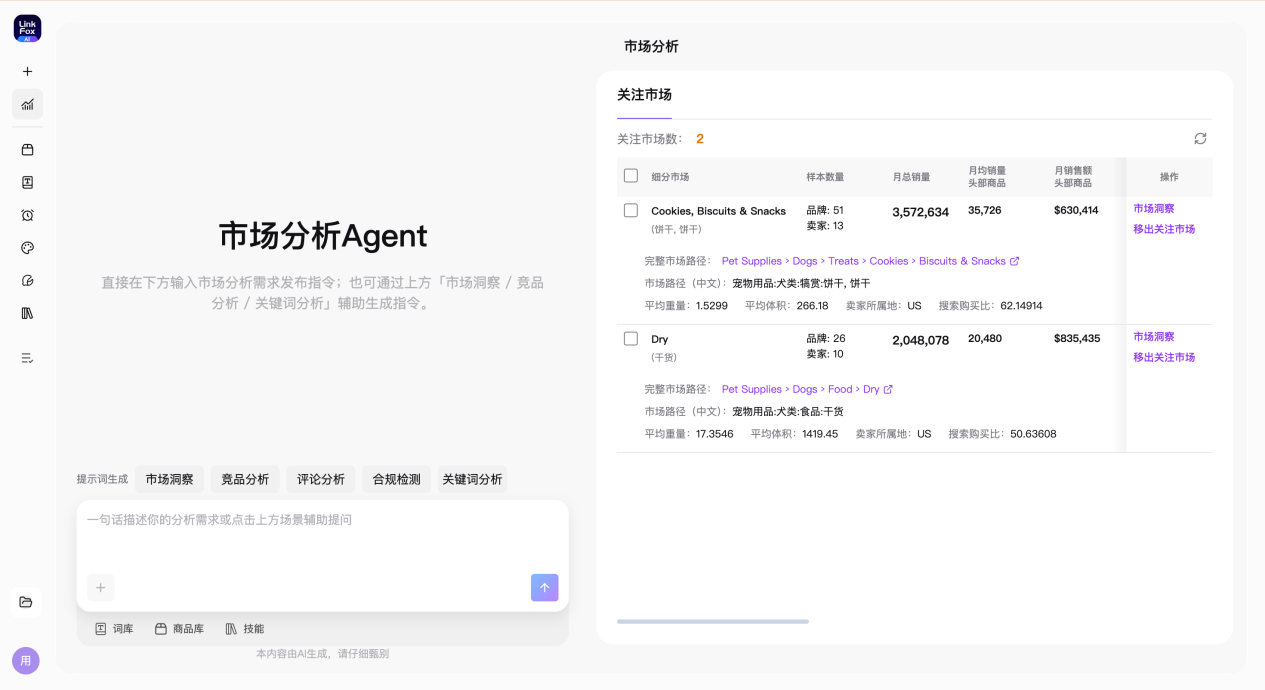
Task: Open the folder icon near sidebar bottom
Action: [26, 601]
